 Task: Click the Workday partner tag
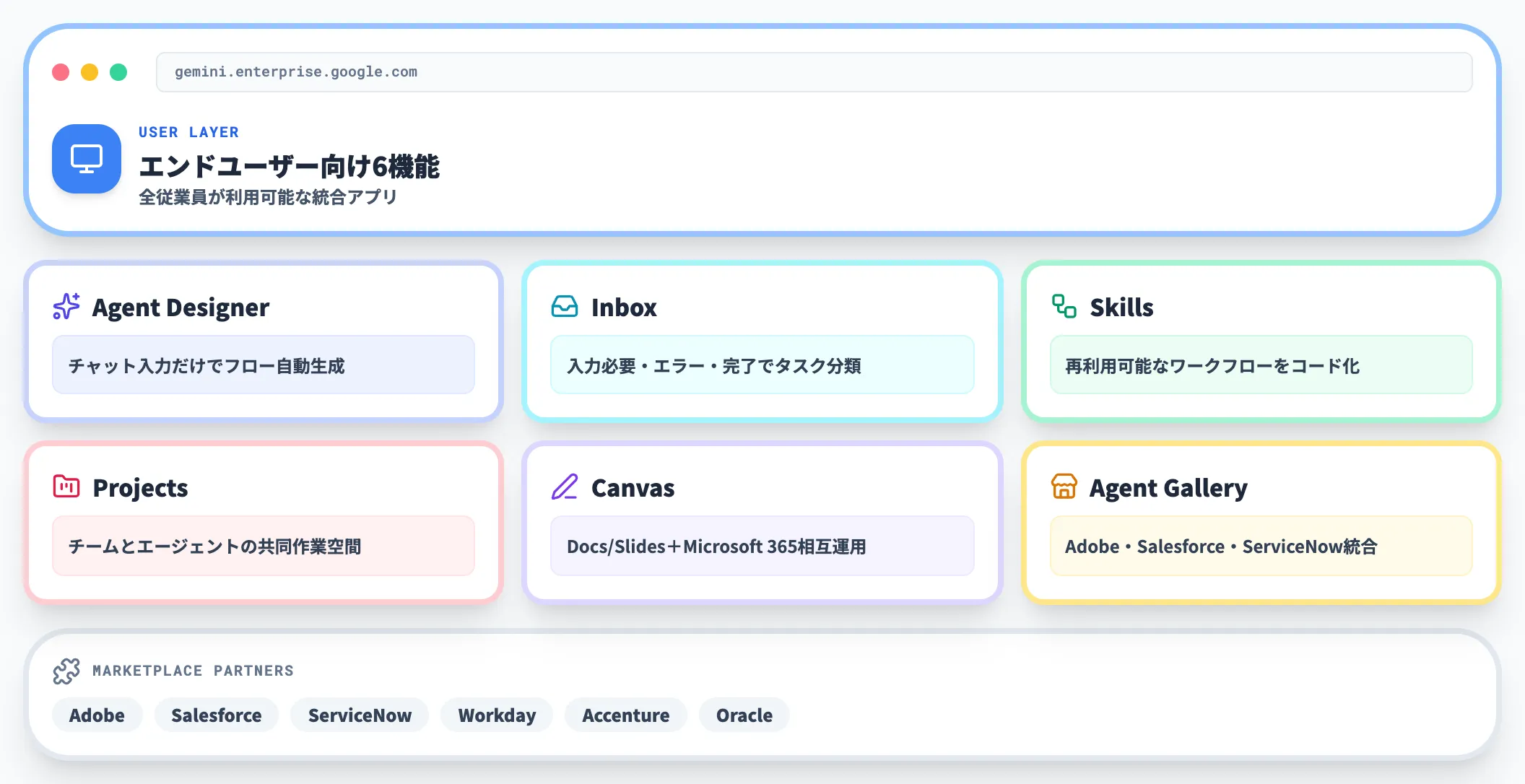point(496,715)
